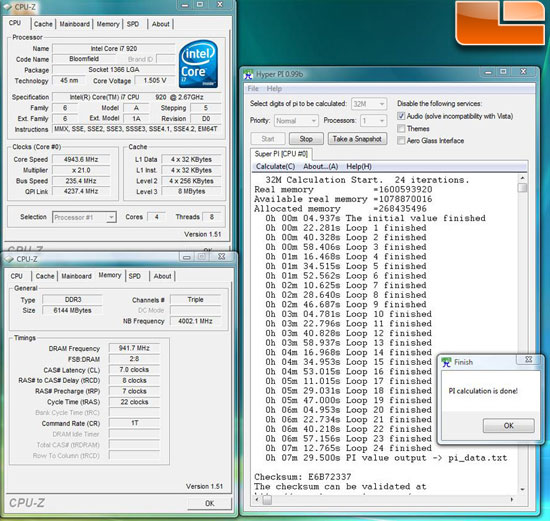Minimize the Hyper PI window

pos(488,72)
